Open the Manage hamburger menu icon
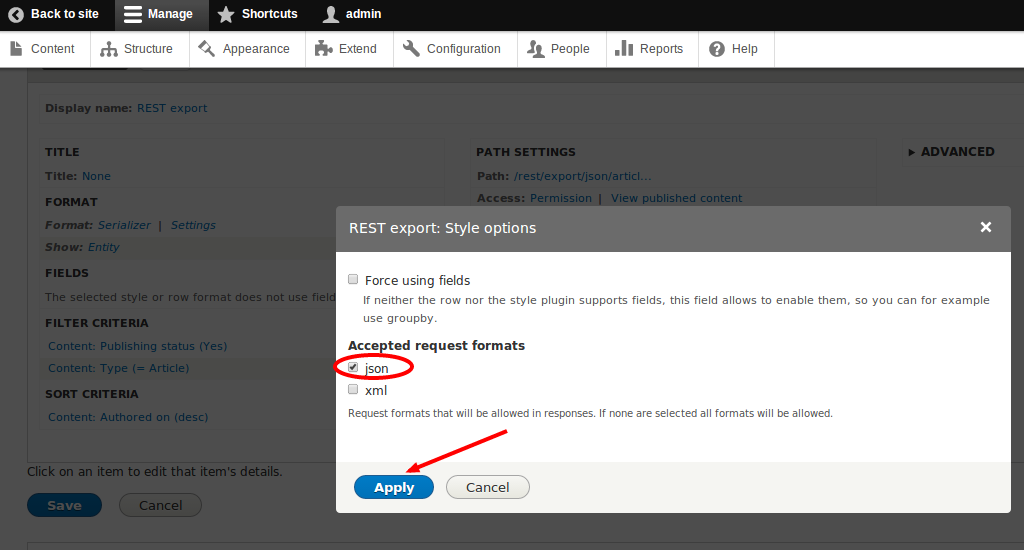This screenshot has width=1024, height=550. [x=133, y=14]
